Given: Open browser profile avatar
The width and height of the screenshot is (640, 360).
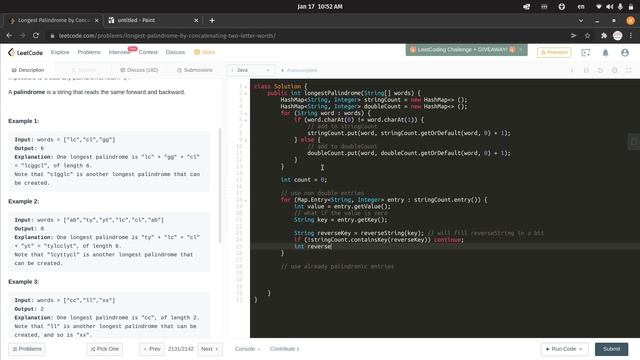Looking at the screenshot, I should click(618, 36).
